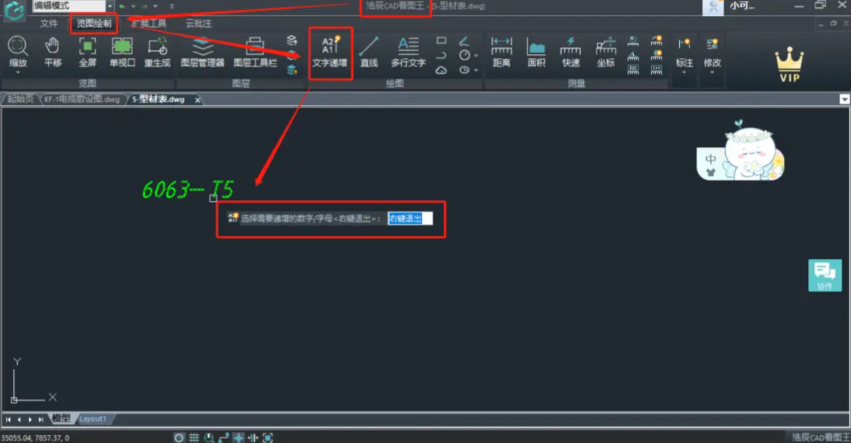The image size is (851, 443).
Task: Select the 直线 line drawing tool
Action: point(369,51)
